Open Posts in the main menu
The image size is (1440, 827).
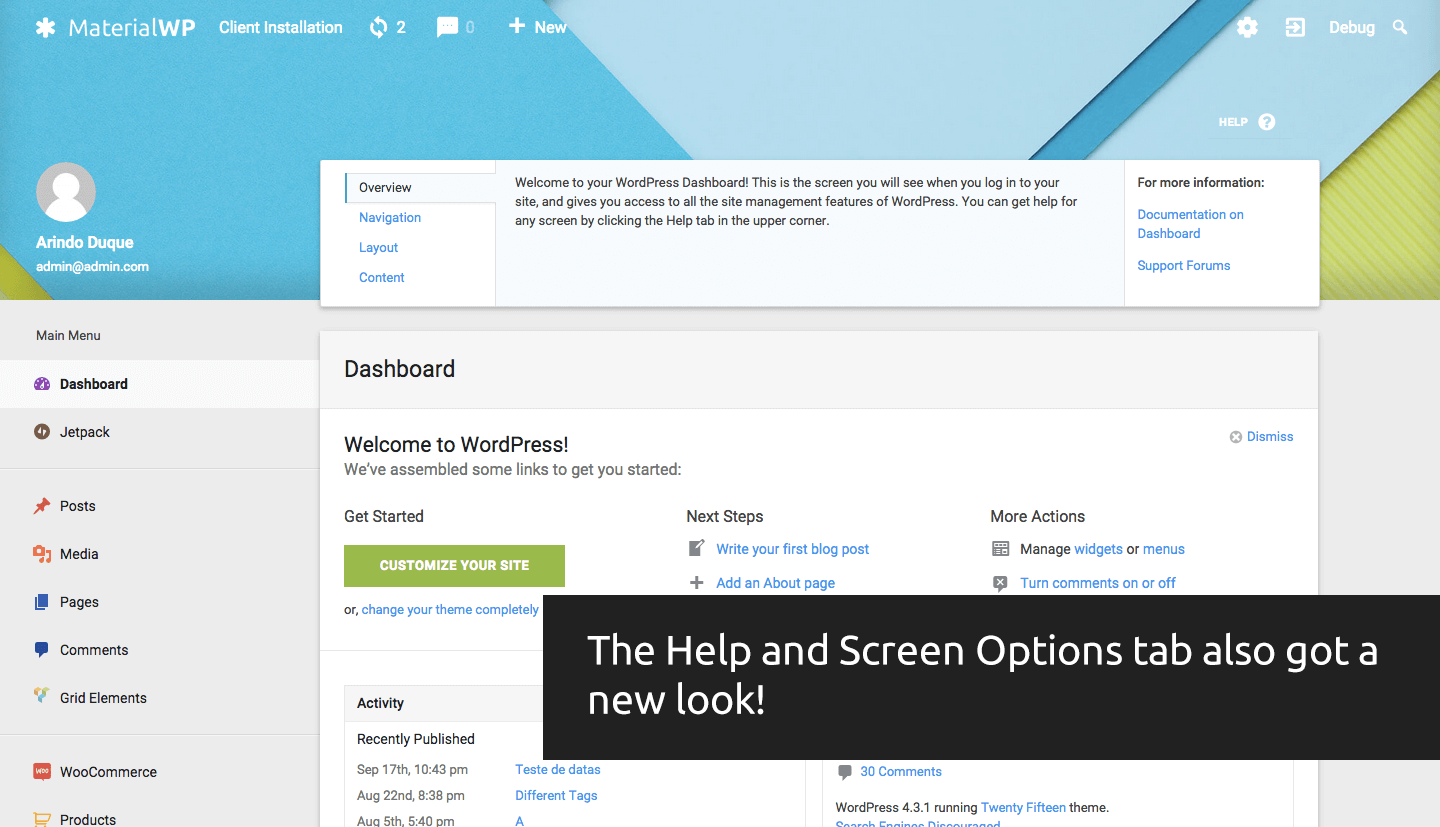point(160,506)
